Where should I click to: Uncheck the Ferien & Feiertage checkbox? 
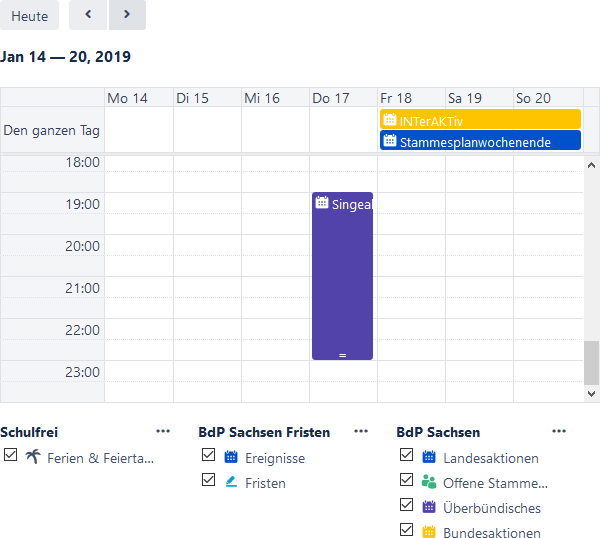point(10,455)
